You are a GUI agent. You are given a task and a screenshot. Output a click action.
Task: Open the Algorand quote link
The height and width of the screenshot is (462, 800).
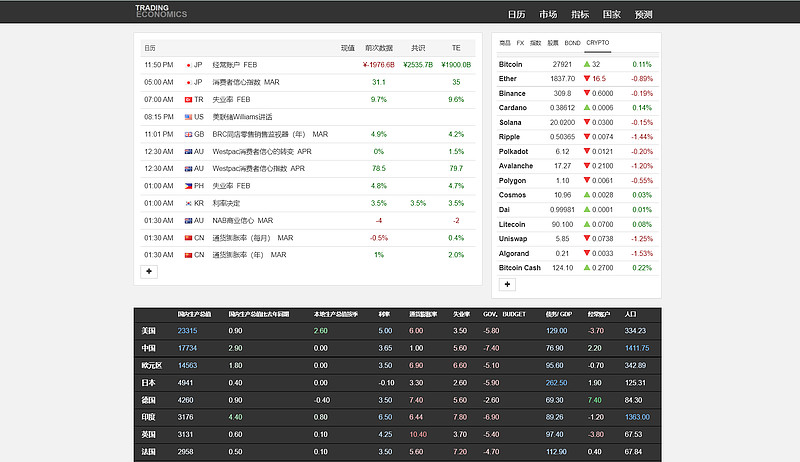point(514,253)
